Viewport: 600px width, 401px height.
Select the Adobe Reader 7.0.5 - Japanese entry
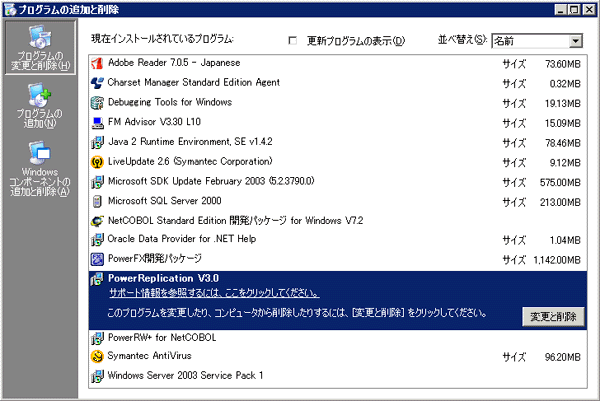coord(338,63)
